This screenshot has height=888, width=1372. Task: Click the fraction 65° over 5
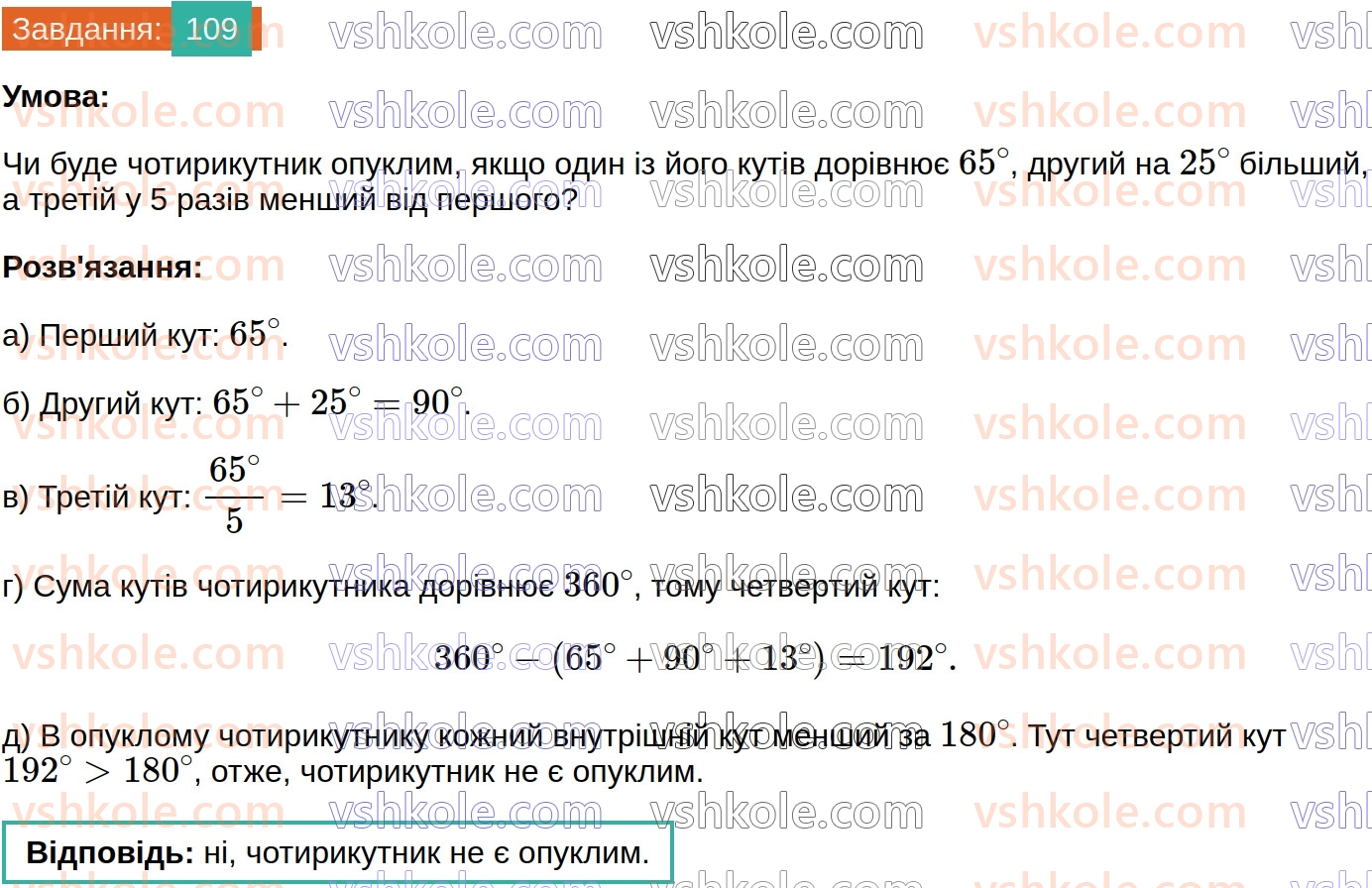coord(235,495)
